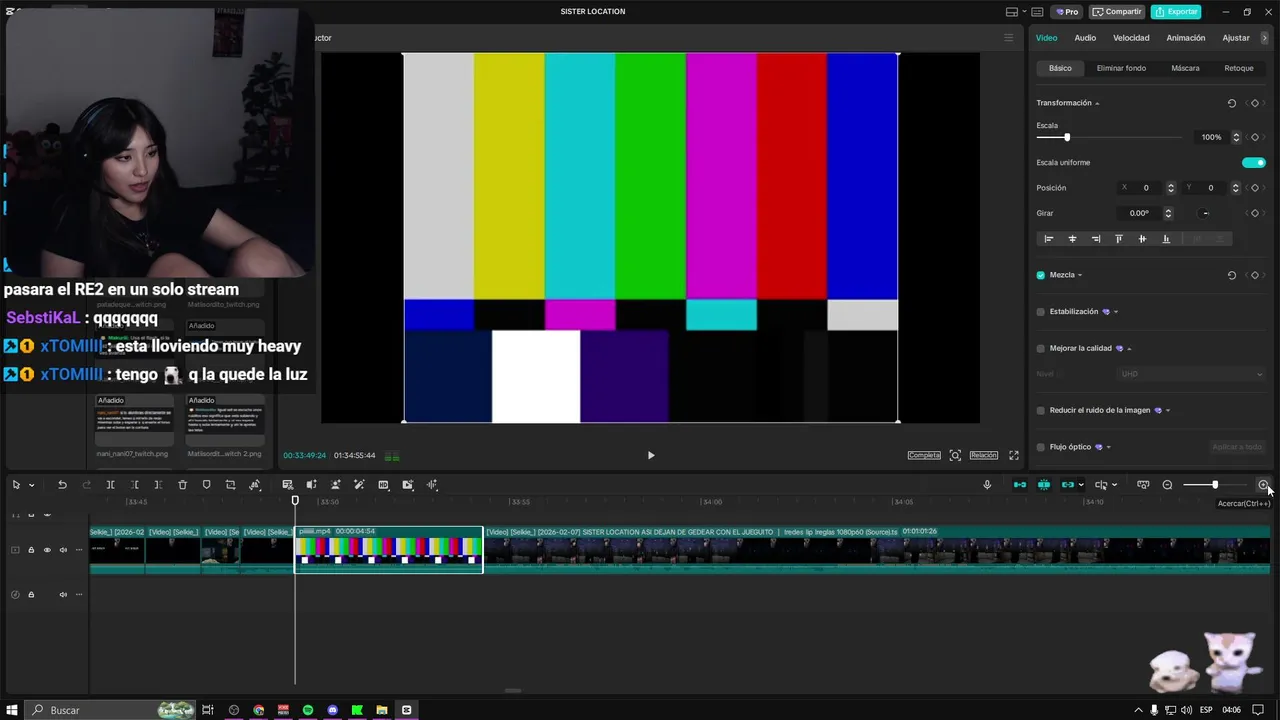
Task: Click the zoom out minus icon
Action: tap(1167, 485)
